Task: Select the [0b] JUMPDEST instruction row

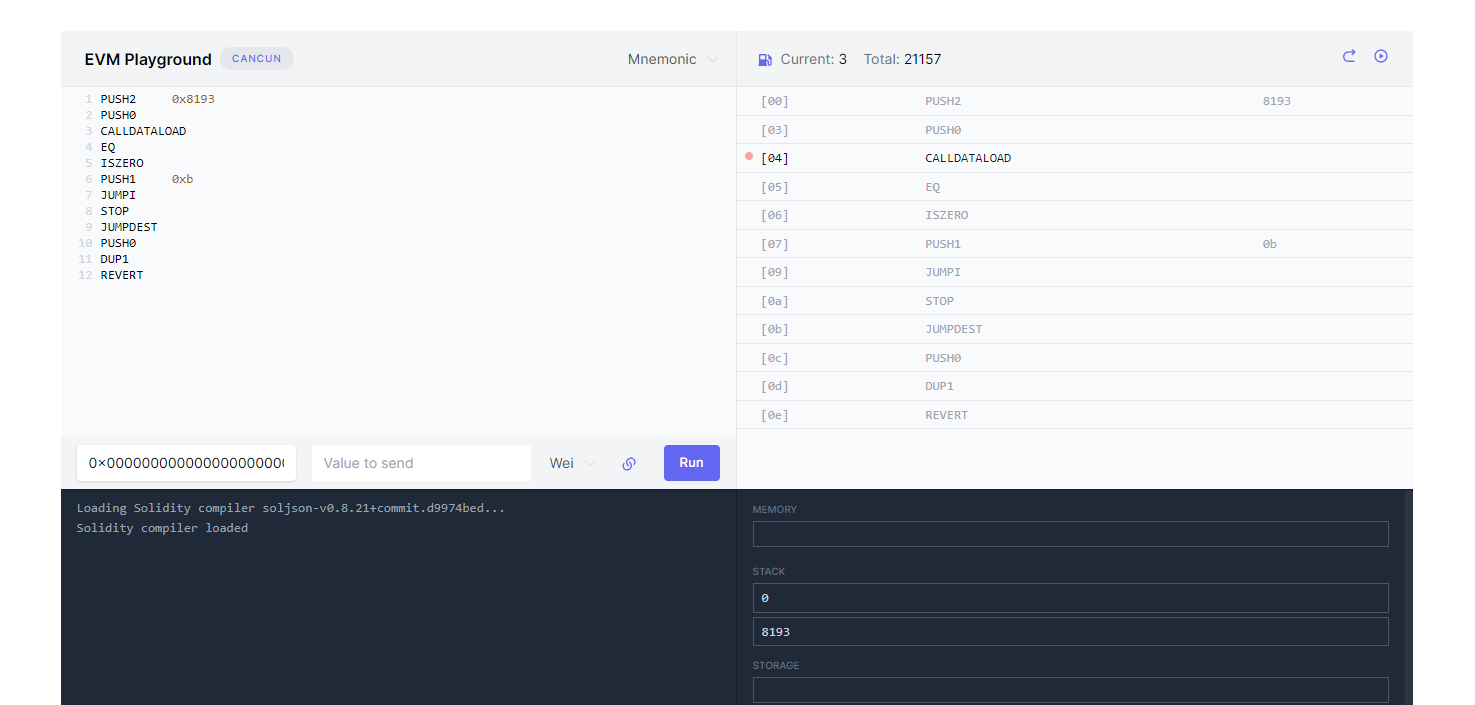Action: tap(1074, 329)
